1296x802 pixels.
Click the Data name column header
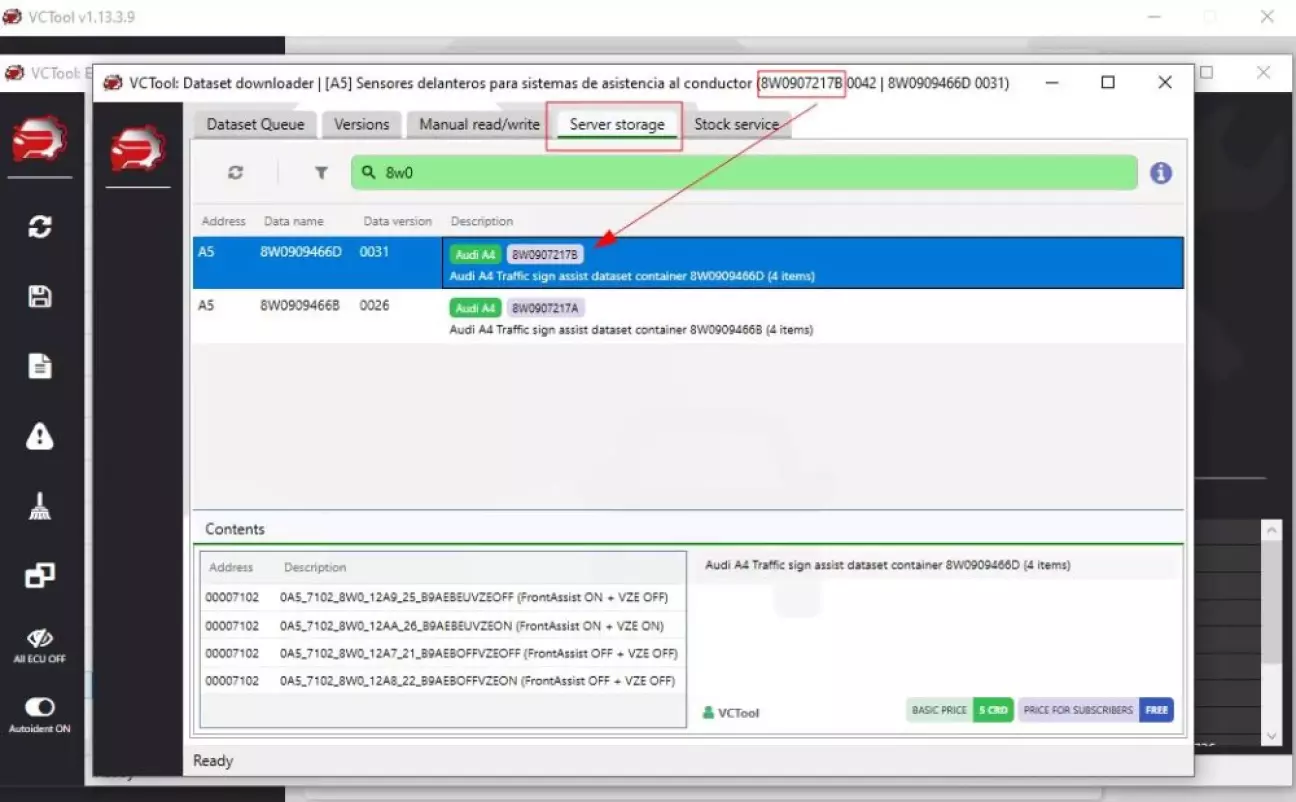tap(293, 221)
